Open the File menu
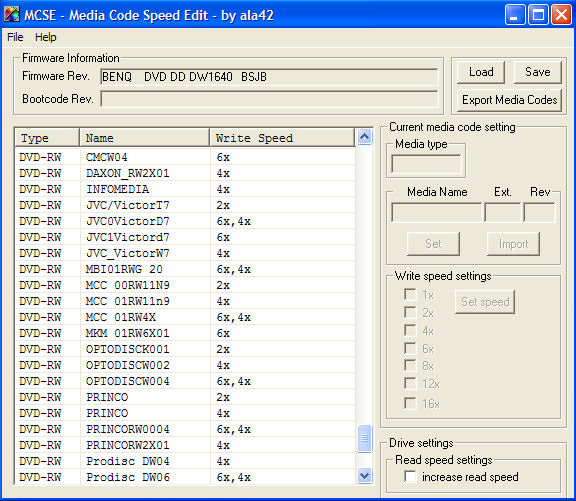576x501 pixels. 15,37
